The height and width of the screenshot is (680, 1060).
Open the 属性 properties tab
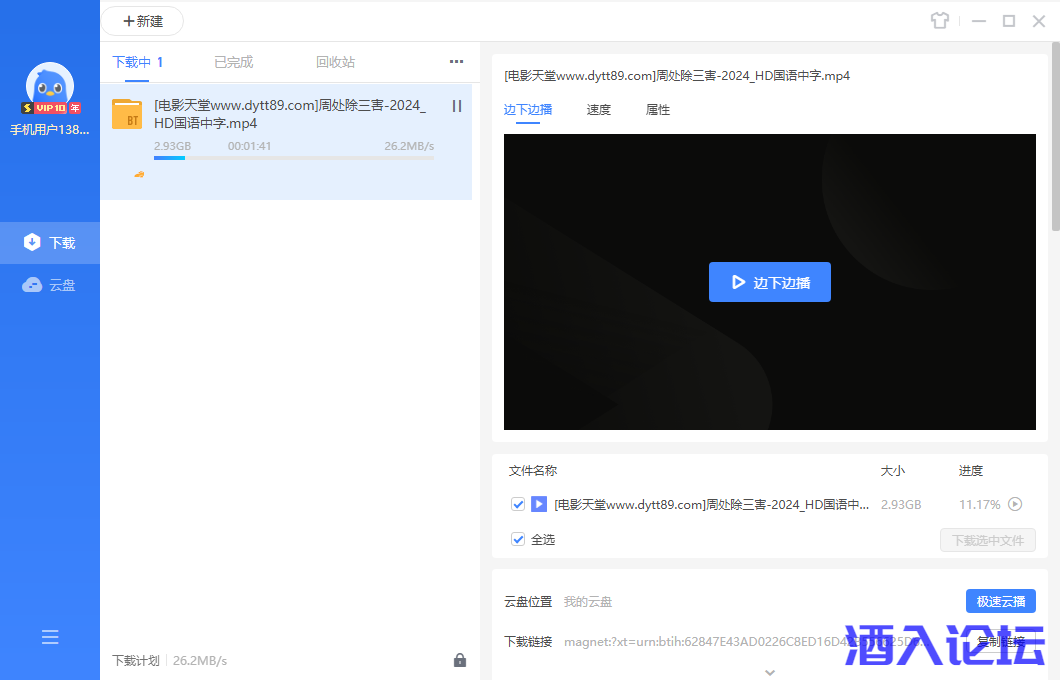tap(657, 110)
